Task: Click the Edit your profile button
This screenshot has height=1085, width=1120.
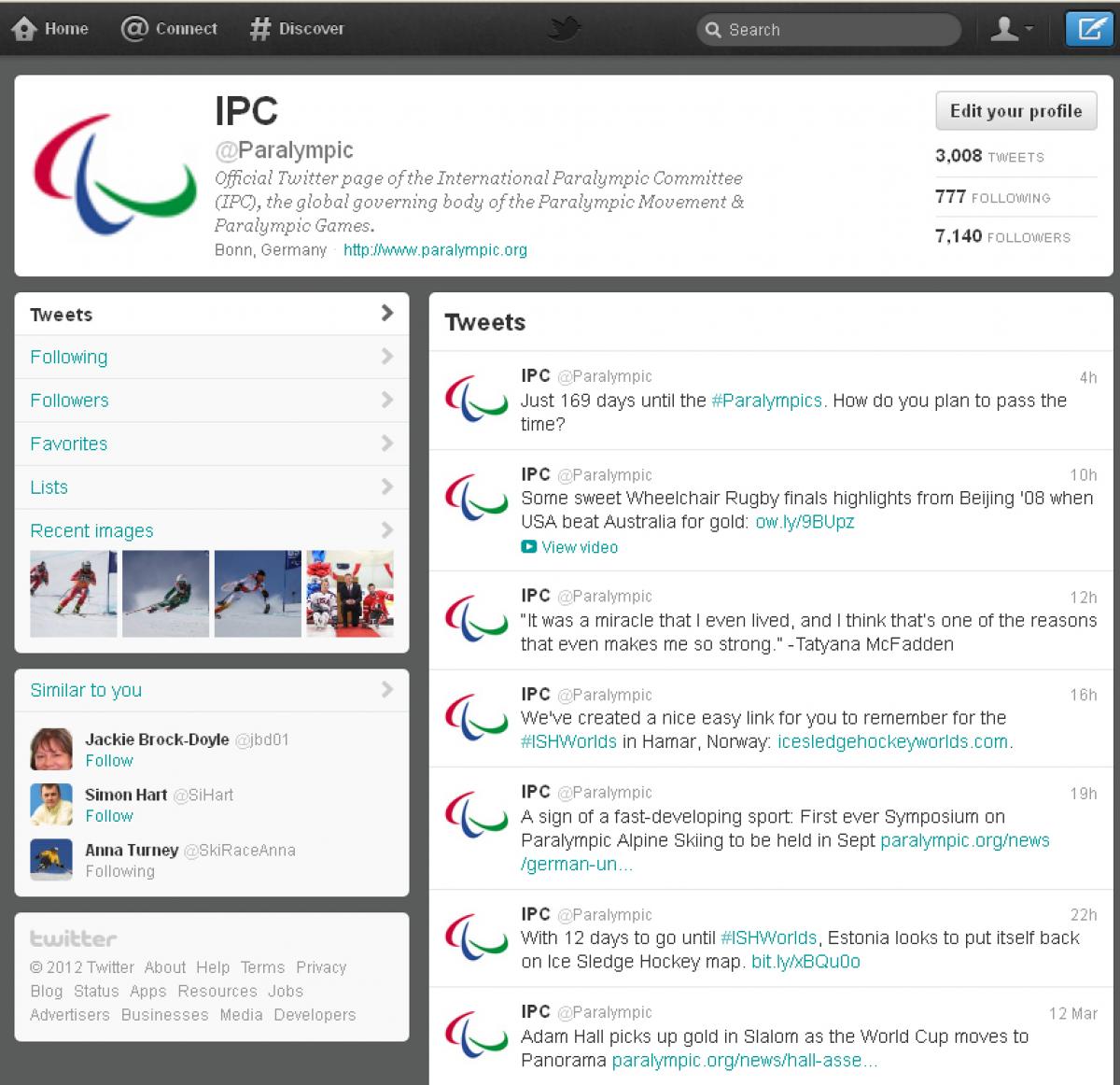Action: click(1015, 111)
